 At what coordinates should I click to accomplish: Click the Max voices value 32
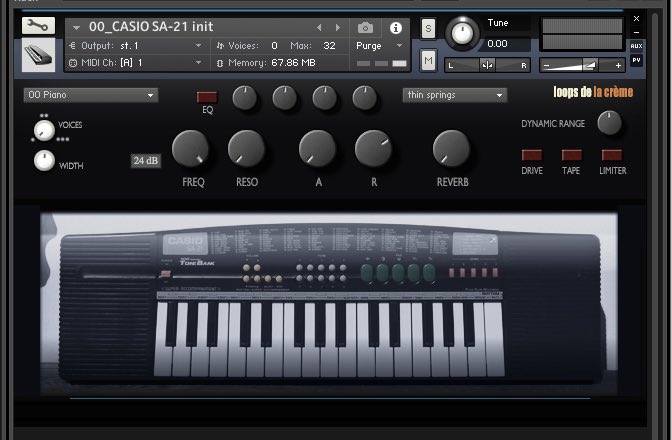[329, 45]
